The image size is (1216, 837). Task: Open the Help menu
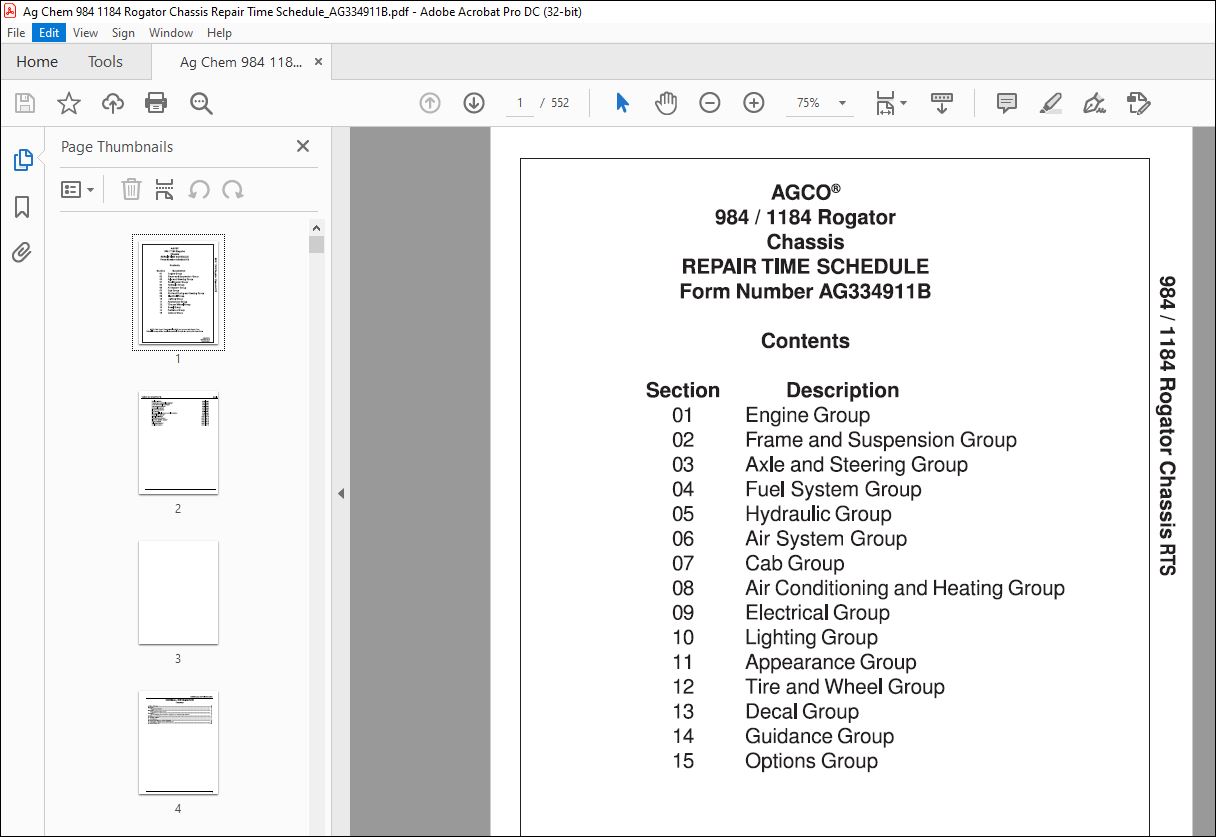(219, 33)
